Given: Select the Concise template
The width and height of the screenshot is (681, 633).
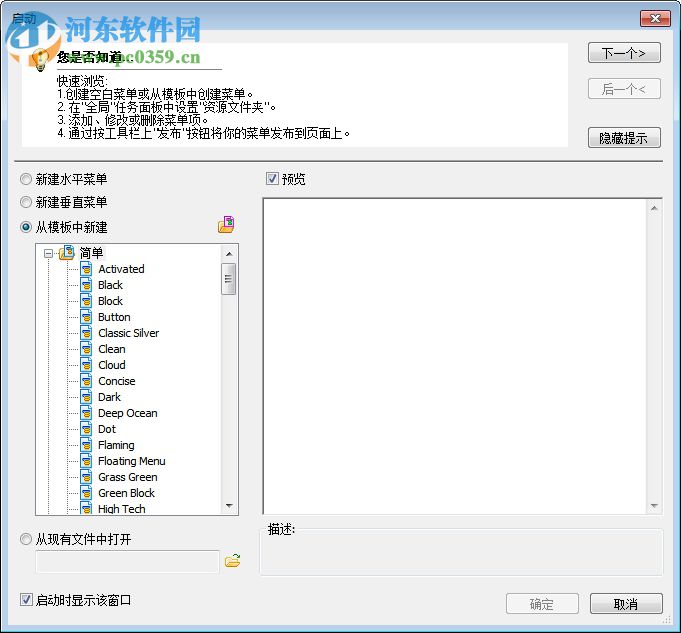Looking at the screenshot, I should click(x=117, y=381).
